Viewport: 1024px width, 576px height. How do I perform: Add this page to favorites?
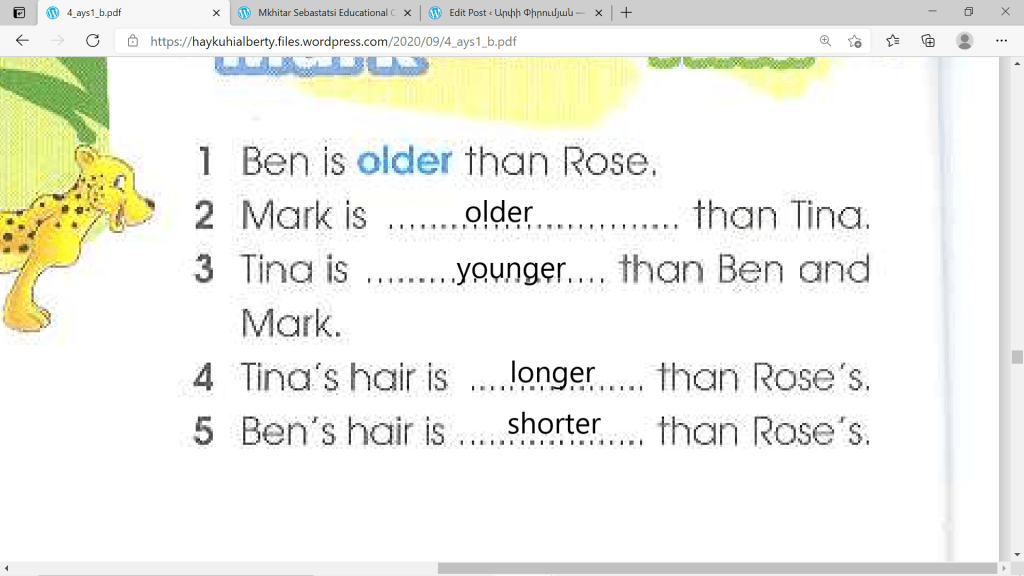[x=855, y=41]
